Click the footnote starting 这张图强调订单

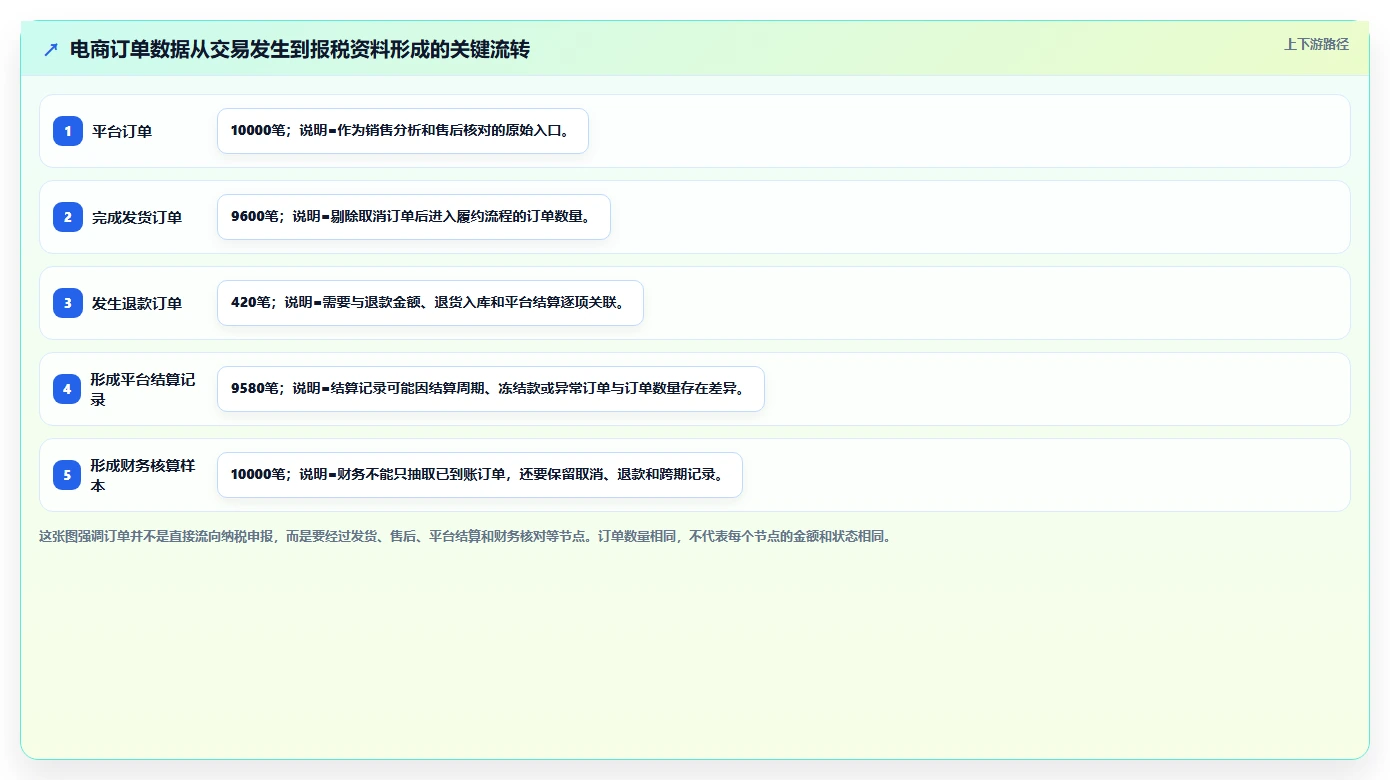(x=465, y=536)
